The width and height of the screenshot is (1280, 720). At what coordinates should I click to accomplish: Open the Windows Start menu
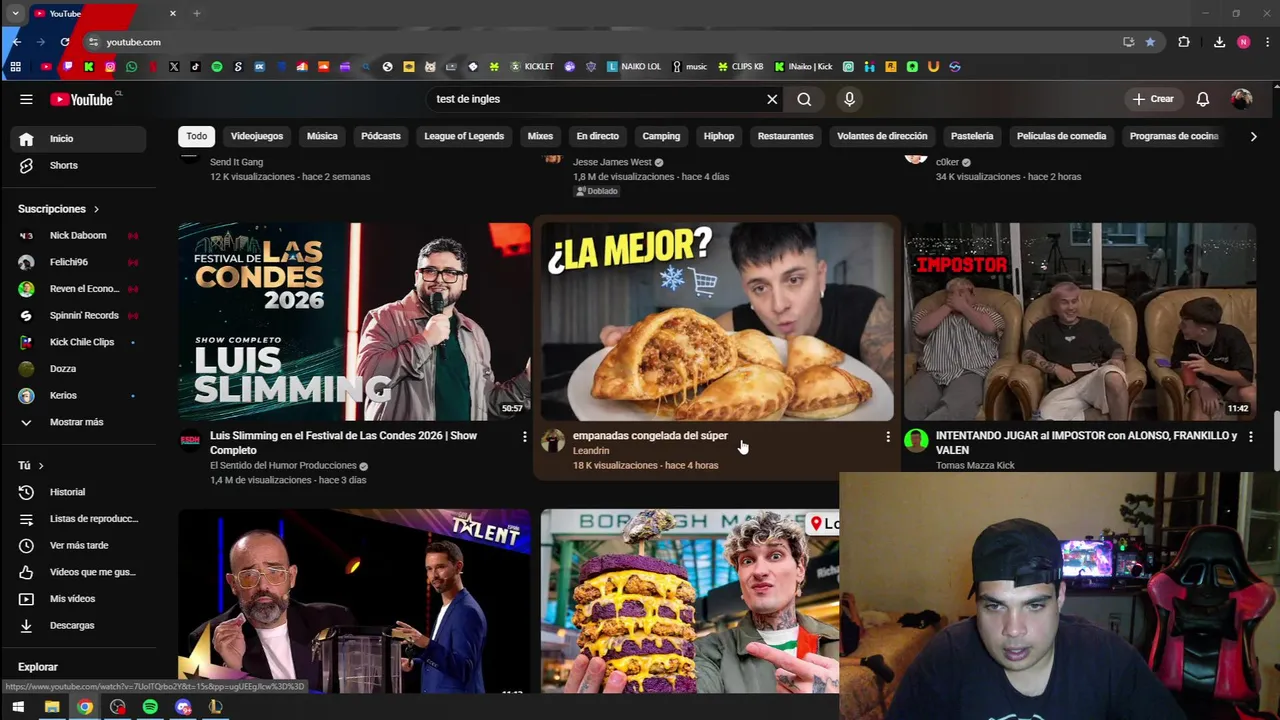click(x=18, y=707)
